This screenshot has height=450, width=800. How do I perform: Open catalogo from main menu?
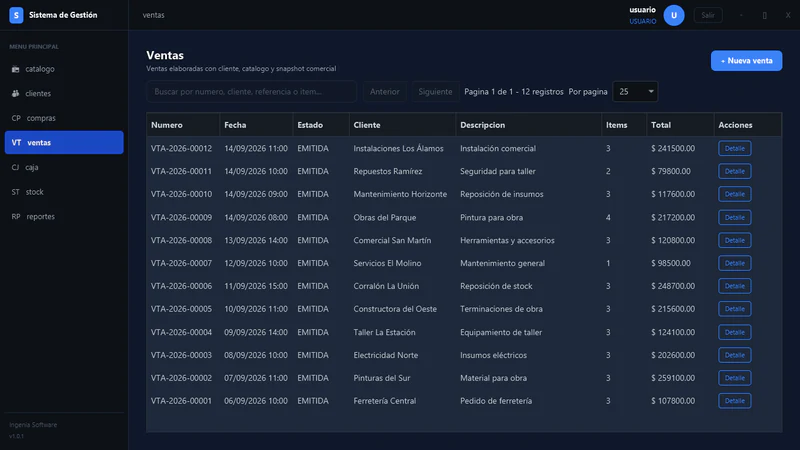[64, 69]
